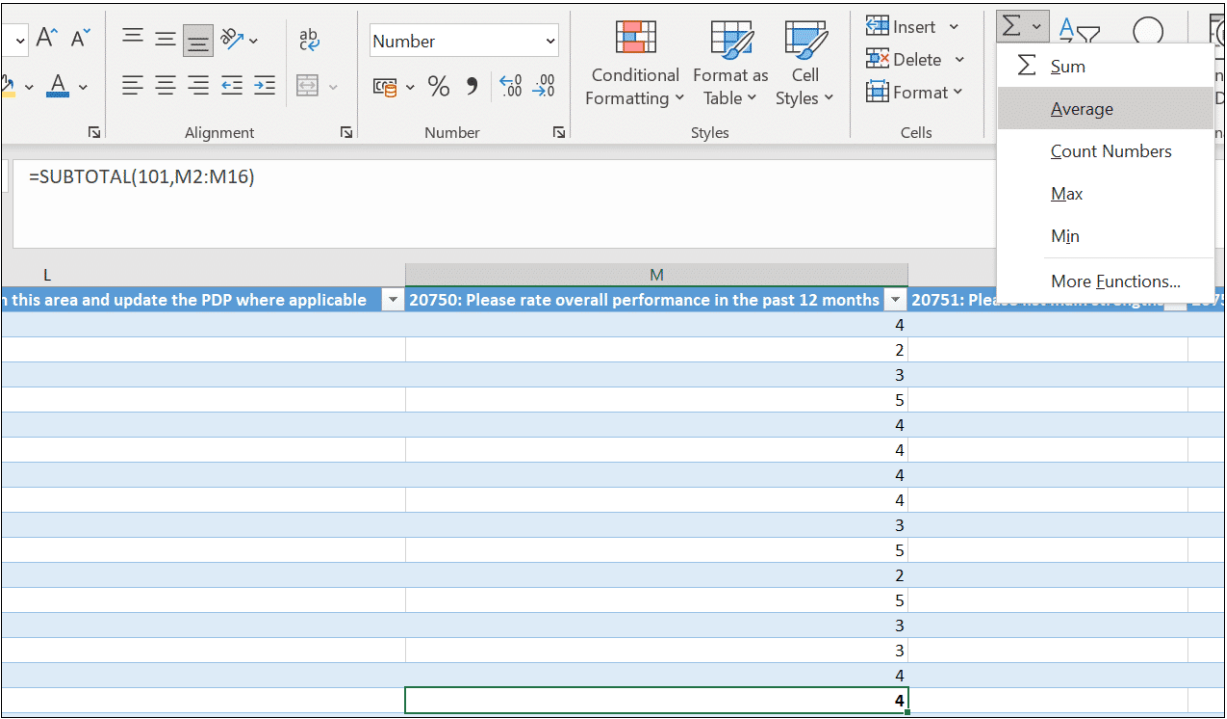Apply Percent Style
Image resolution: width=1227 pixels, height=719 pixels.
[439, 87]
